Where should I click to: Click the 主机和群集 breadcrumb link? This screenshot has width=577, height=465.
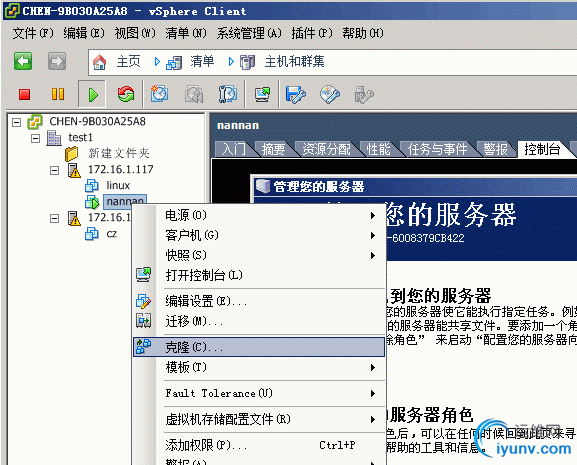(294, 61)
